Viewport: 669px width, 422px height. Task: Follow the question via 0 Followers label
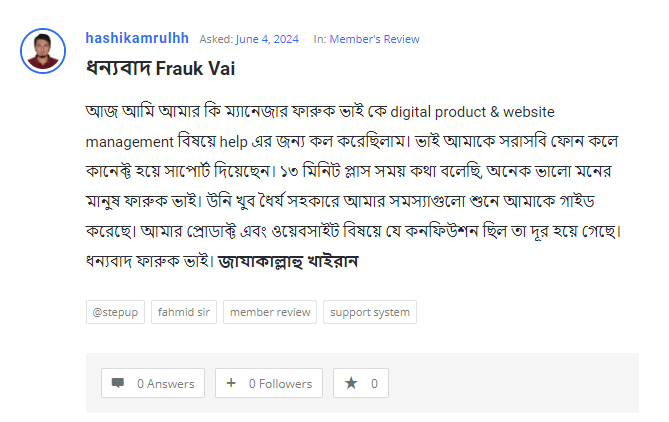click(x=280, y=383)
